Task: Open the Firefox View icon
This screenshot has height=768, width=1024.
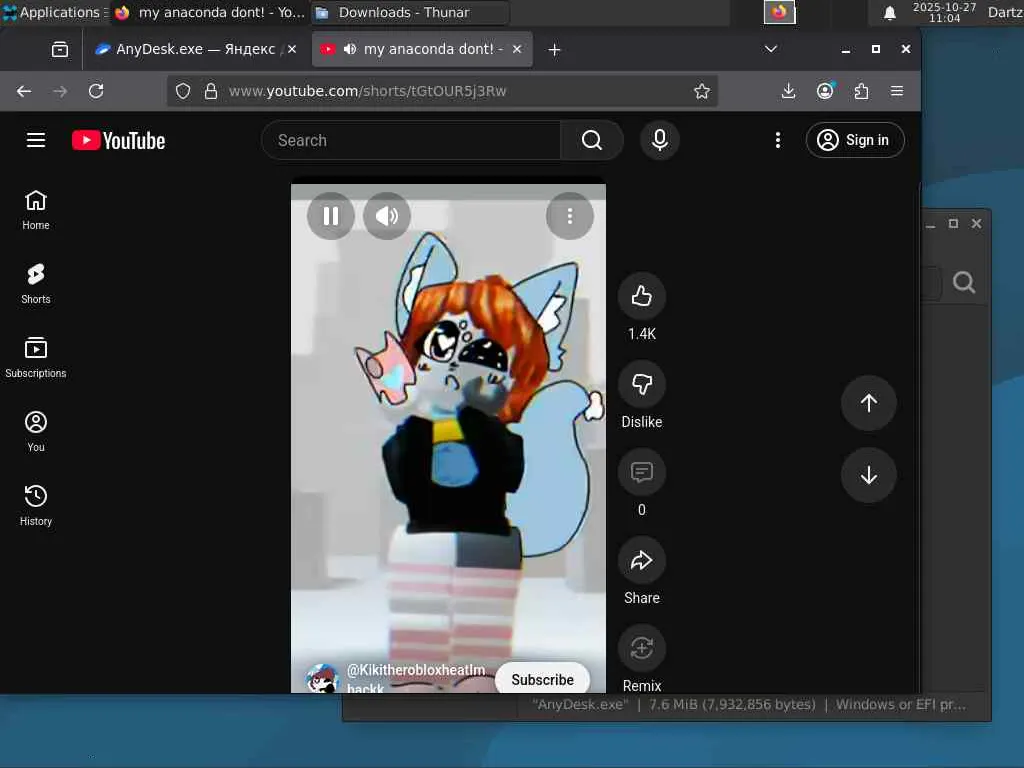Action: (60, 50)
